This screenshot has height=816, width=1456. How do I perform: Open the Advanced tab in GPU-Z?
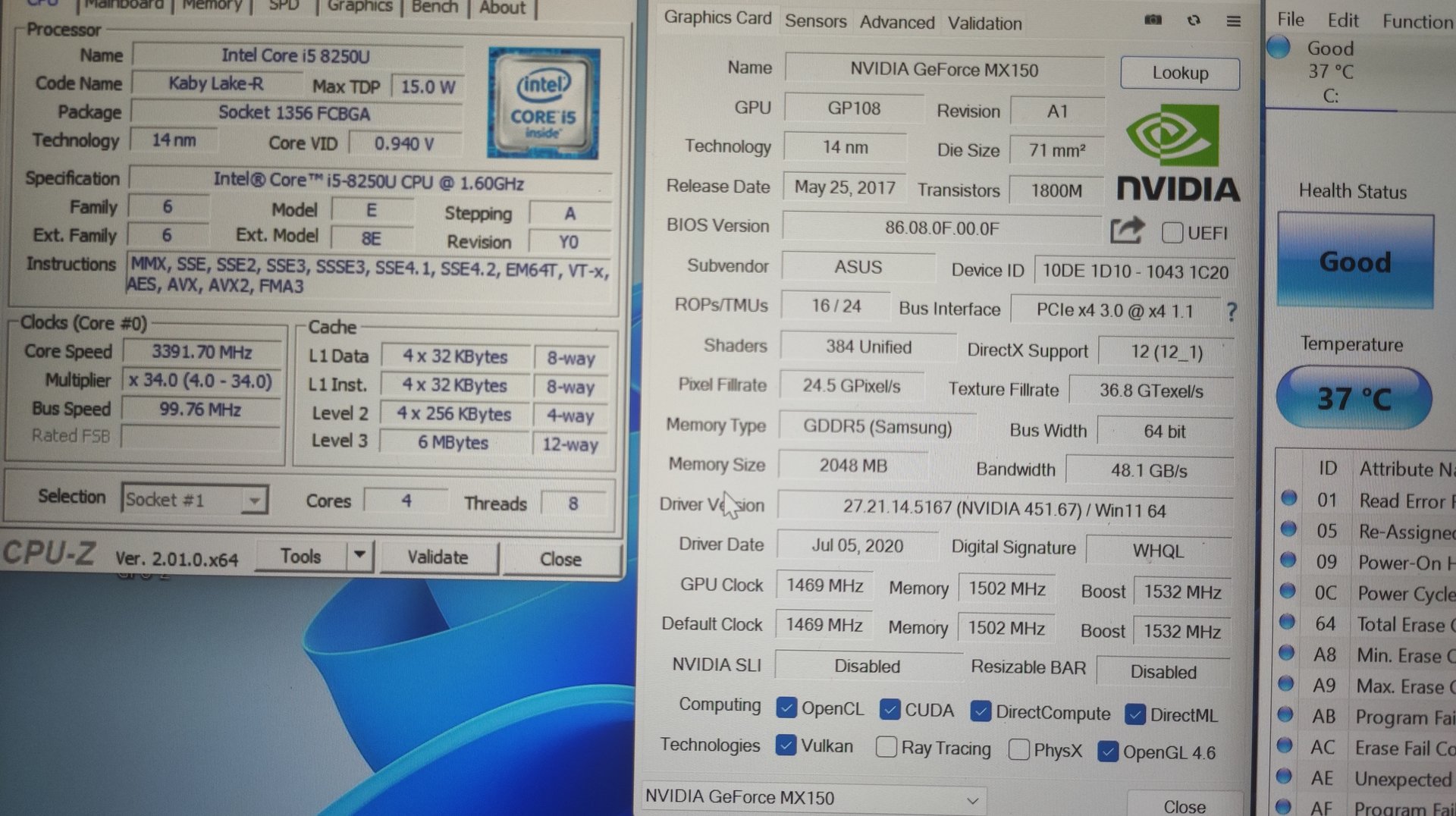896,23
